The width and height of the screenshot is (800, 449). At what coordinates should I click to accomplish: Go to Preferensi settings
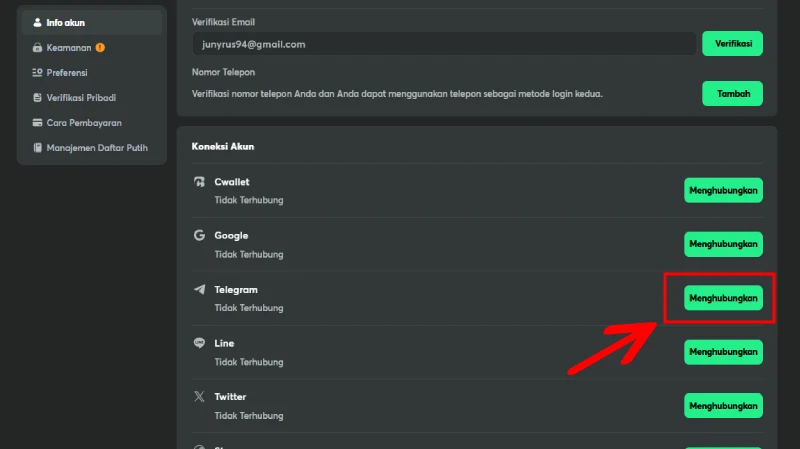pos(92,72)
